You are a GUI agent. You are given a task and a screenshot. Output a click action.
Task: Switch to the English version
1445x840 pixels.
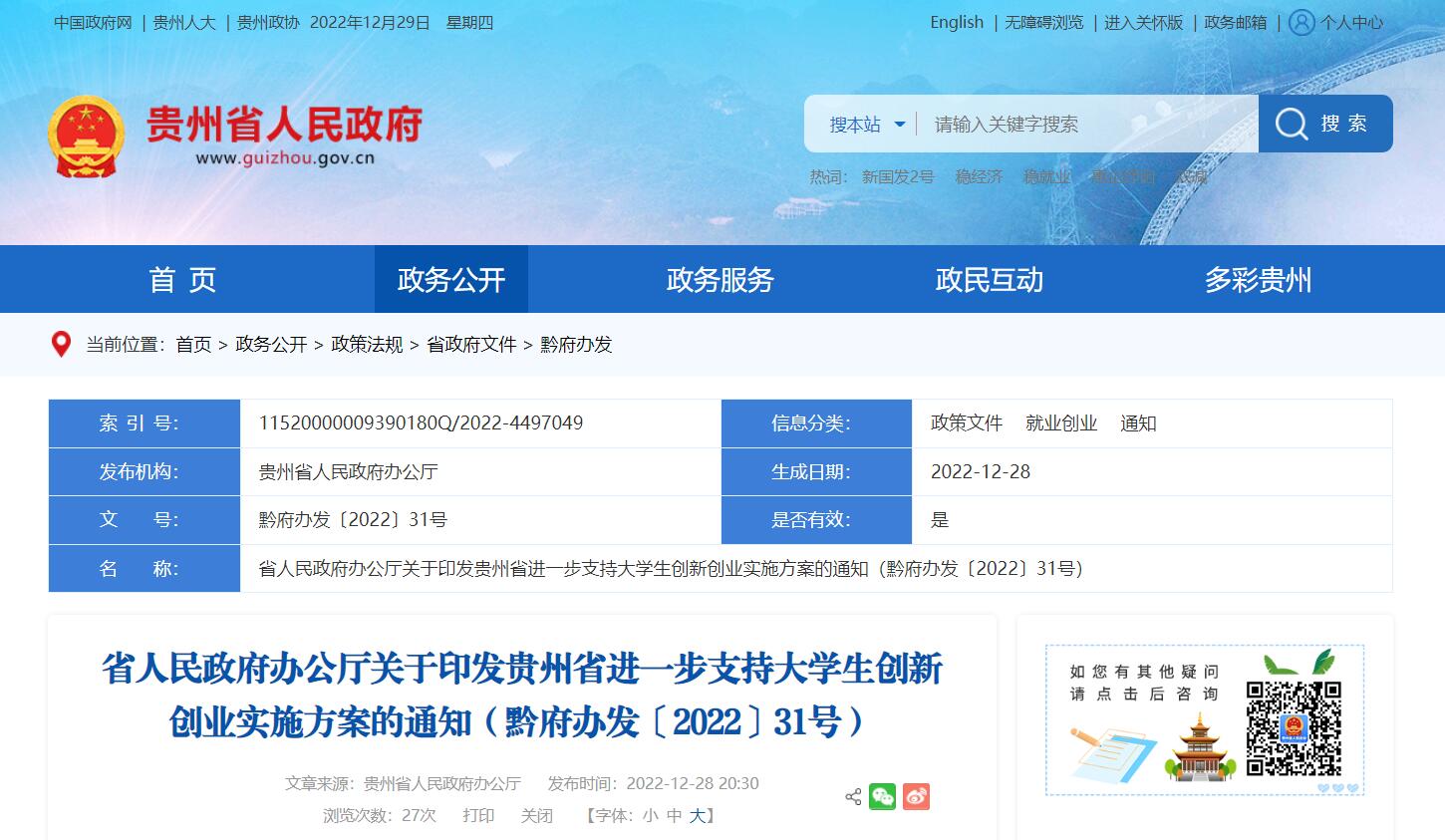[956, 23]
